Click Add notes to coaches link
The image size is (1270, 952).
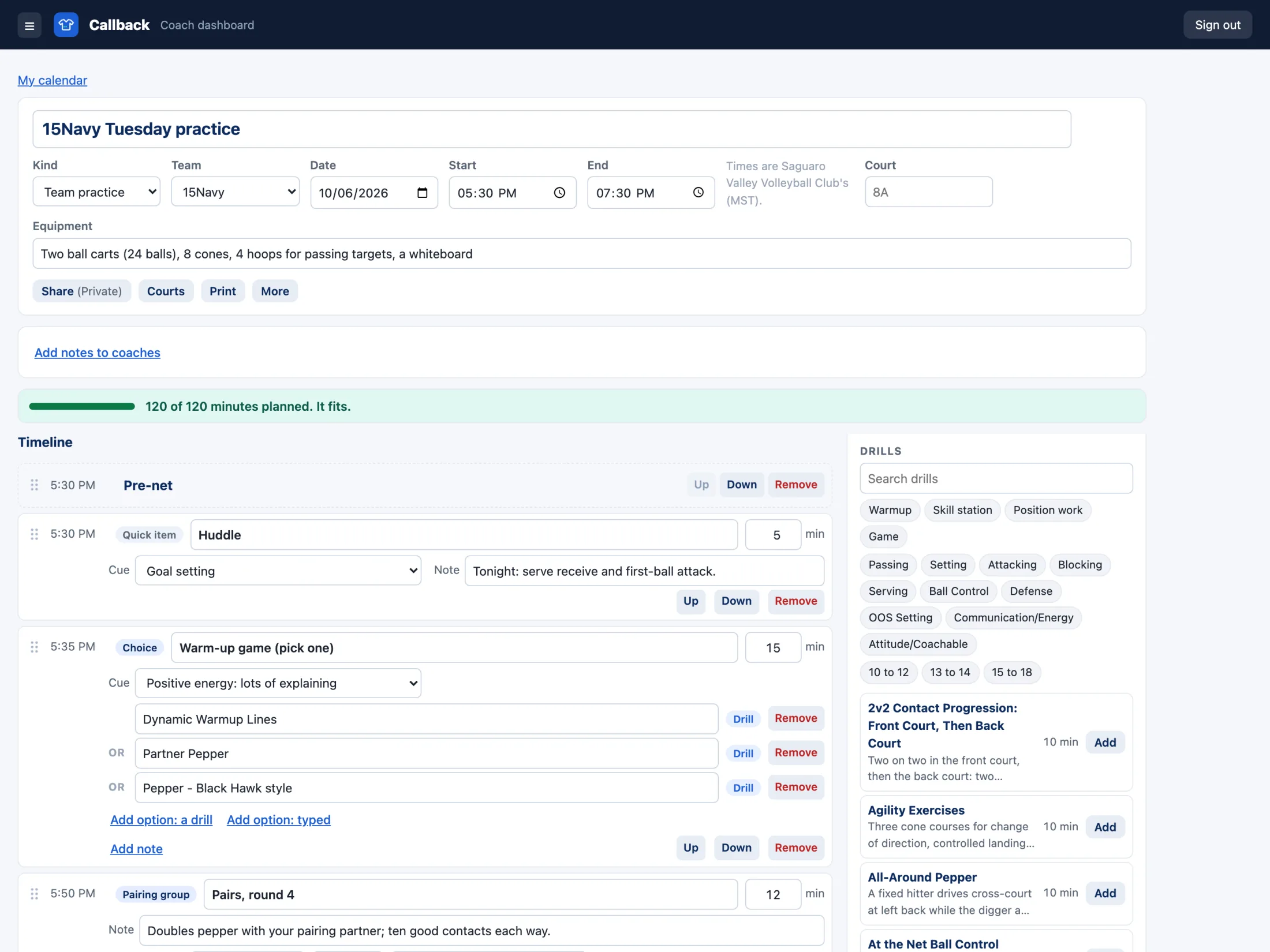point(98,353)
